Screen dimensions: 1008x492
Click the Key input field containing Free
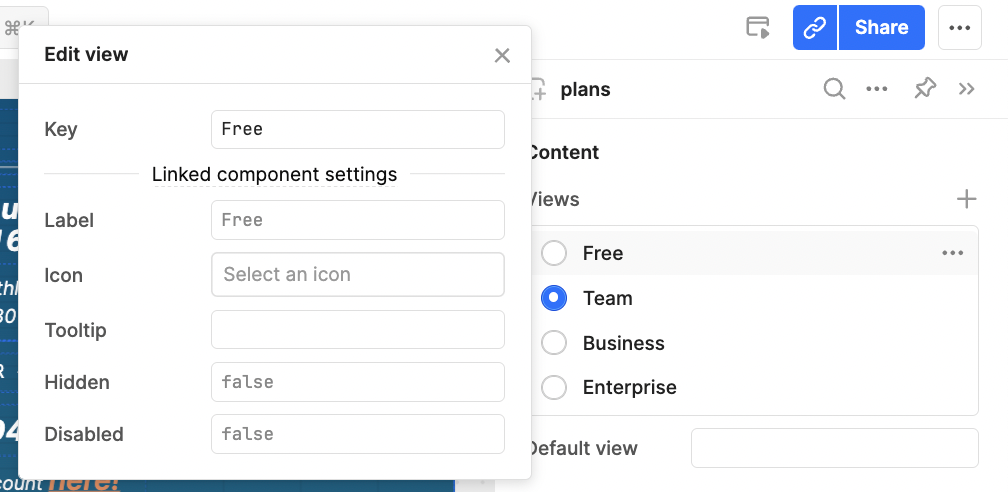(x=357, y=129)
